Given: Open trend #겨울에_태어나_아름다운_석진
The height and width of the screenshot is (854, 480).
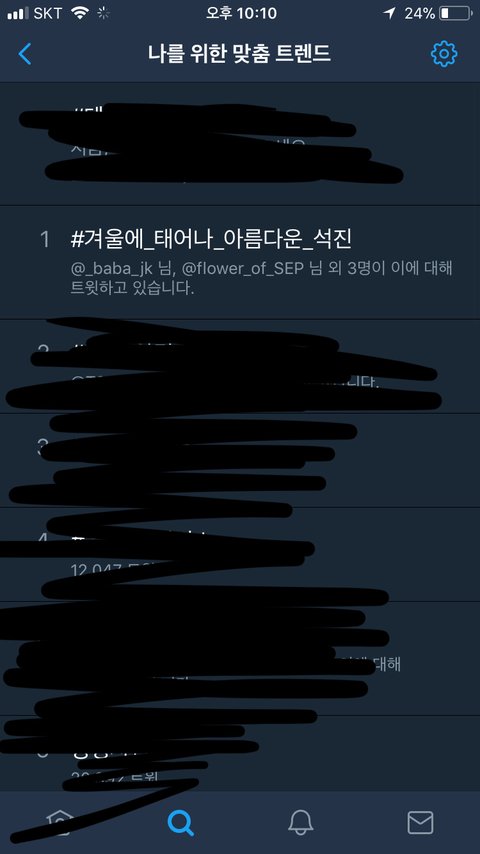Looking at the screenshot, I should [x=240, y=262].
